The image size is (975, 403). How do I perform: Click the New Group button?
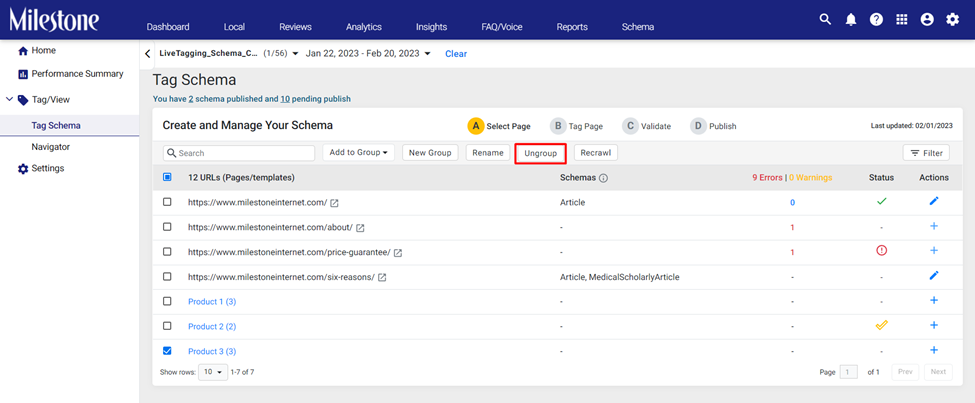(430, 152)
